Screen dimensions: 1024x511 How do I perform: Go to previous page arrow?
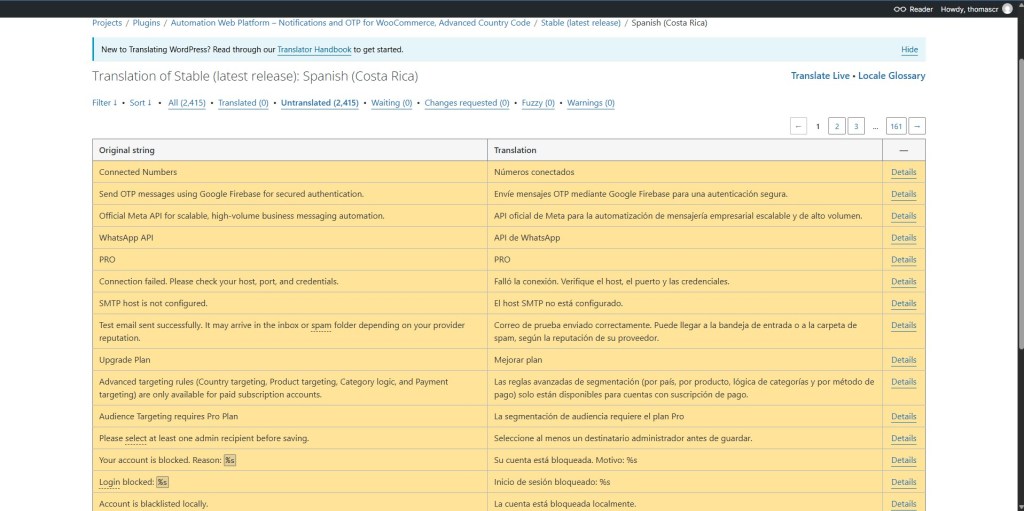click(x=798, y=126)
